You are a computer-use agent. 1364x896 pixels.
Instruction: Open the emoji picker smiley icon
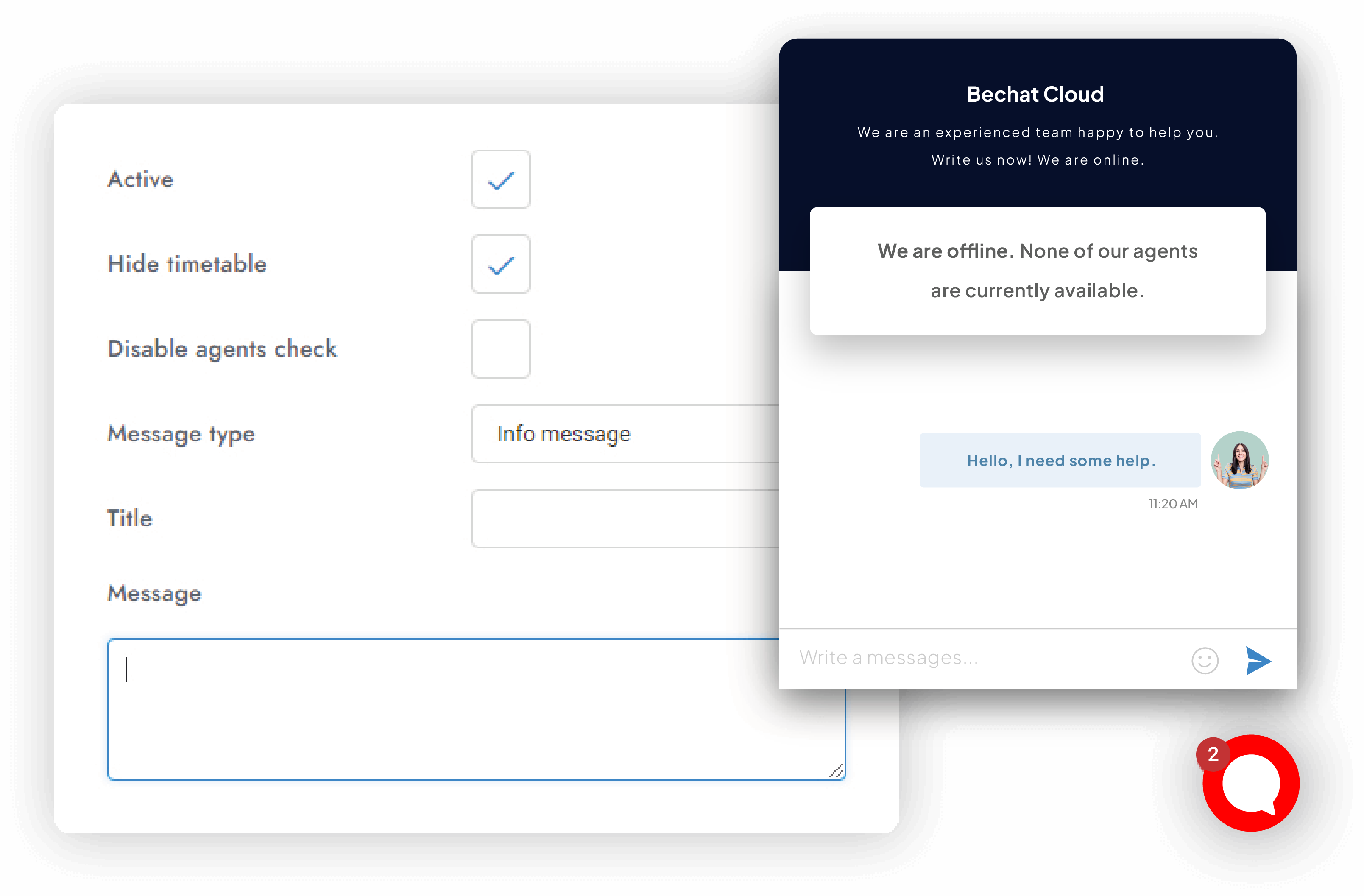click(x=1205, y=661)
